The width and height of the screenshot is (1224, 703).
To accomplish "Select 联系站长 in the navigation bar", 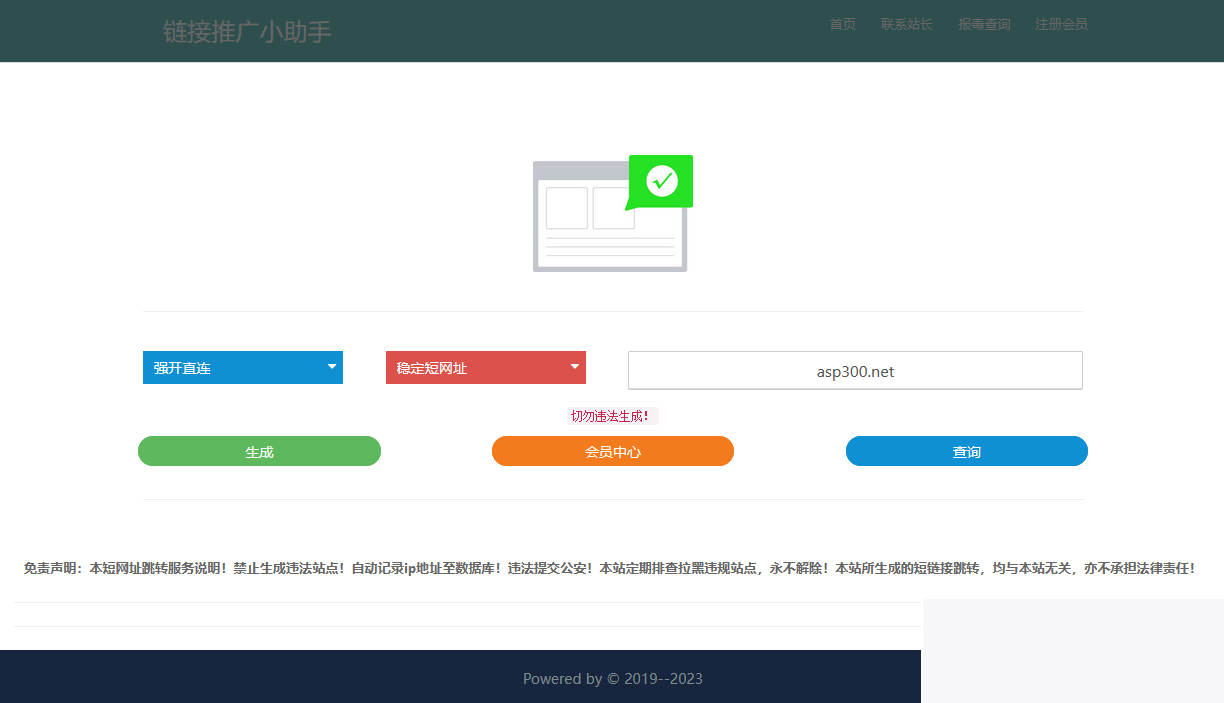I will (906, 24).
